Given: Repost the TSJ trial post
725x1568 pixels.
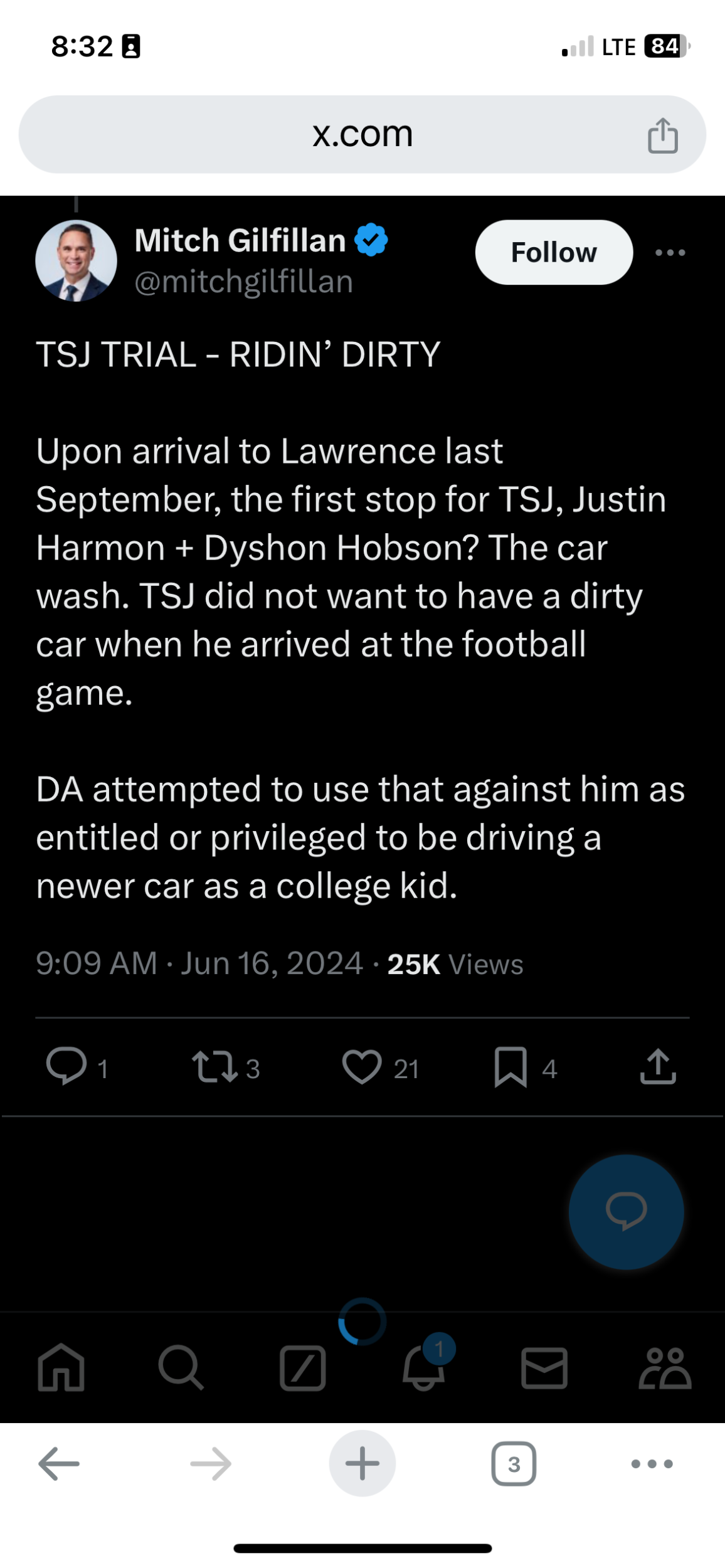Looking at the screenshot, I should [x=214, y=1066].
